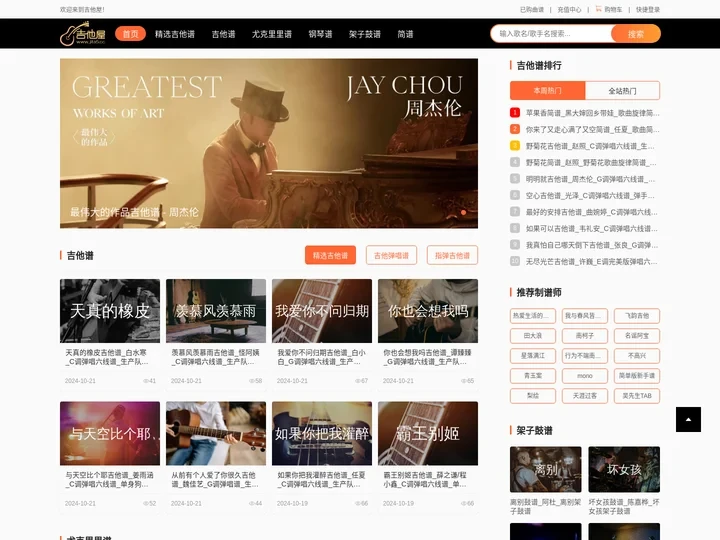The width and height of the screenshot is (720, 540).
Task: Open ranking item 苹果香简谱_黑大婶回乡带娃
Action: click(x=592, y=112)
